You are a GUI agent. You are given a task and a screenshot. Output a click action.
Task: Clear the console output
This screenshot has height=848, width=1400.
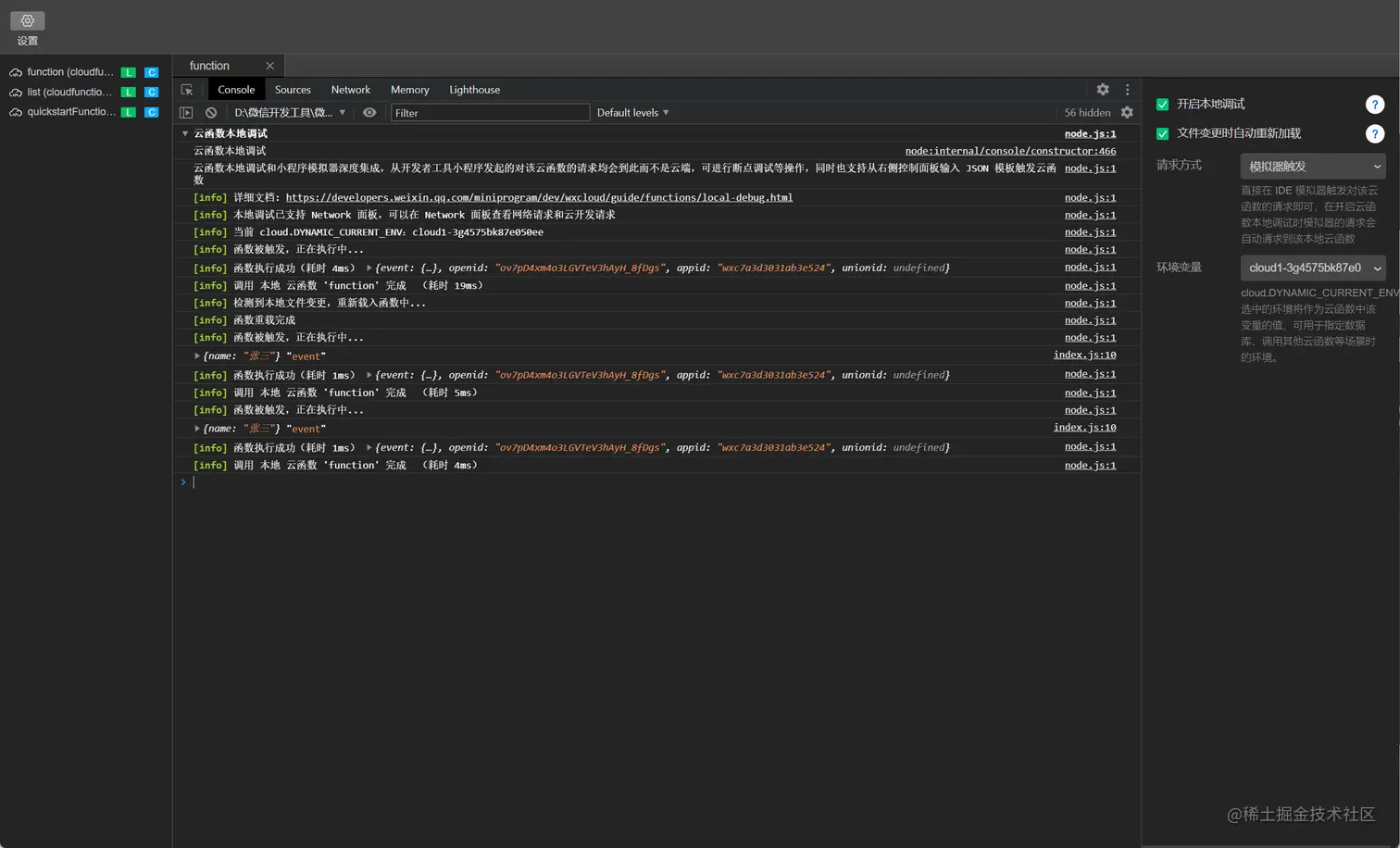211,113
